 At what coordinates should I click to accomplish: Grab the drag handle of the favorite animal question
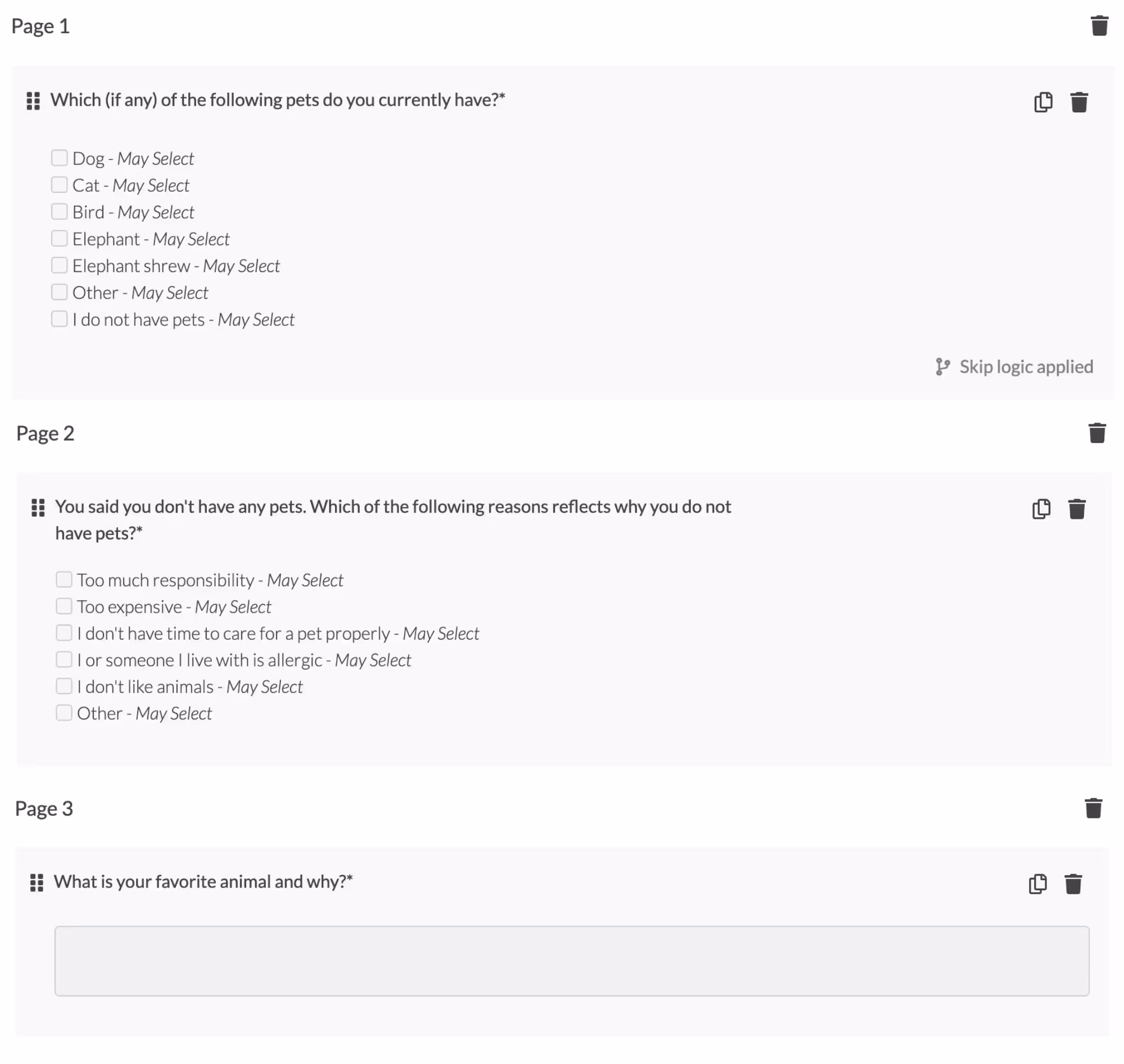click(36, 883)
